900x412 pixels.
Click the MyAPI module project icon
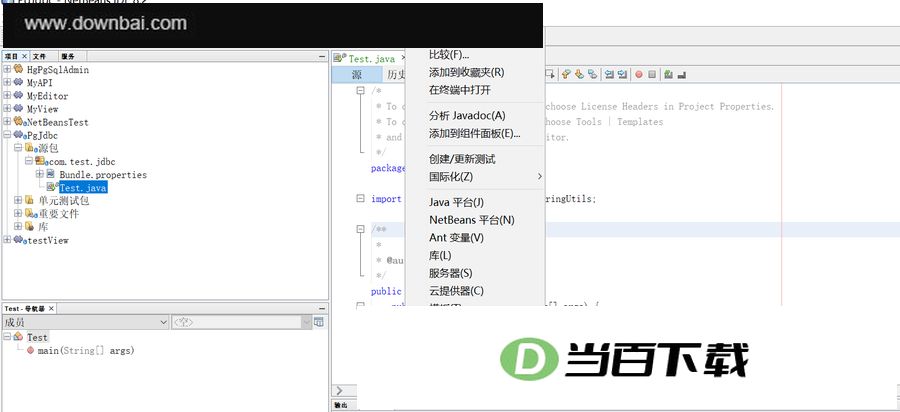point(18,82)
